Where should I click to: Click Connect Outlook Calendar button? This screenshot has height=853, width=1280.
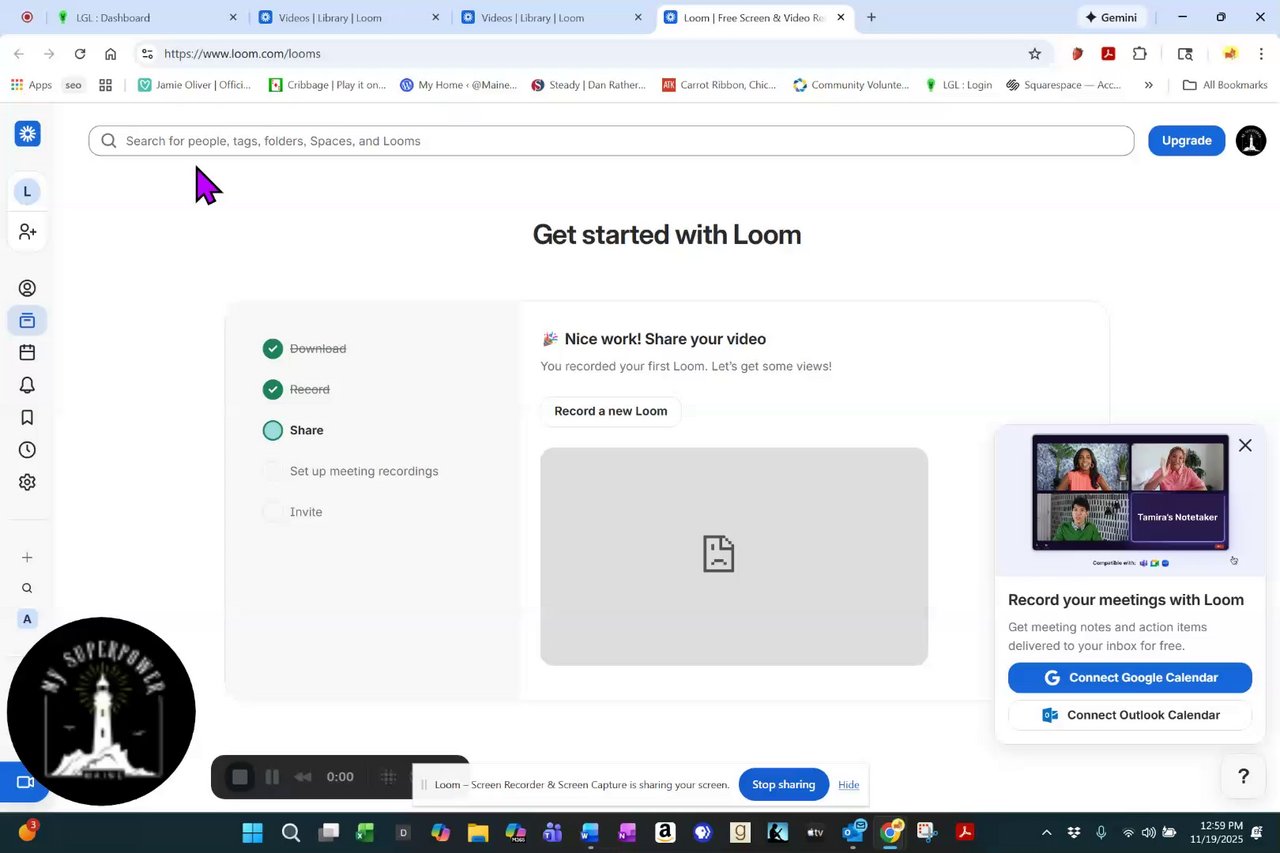pyautogui.click(x=1130, y=715)
